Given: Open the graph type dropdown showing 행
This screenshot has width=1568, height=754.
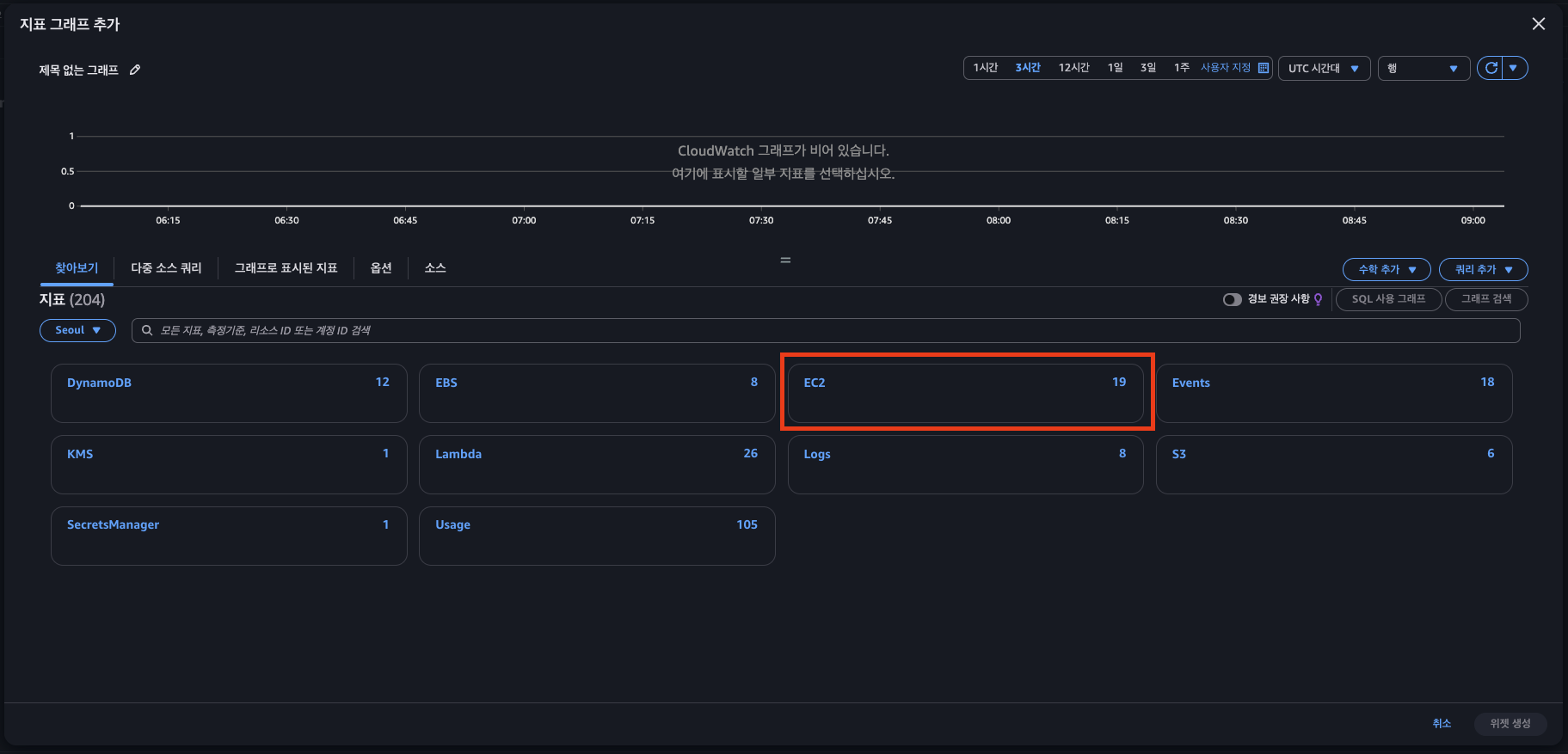Looking at the screenshot, I should 1423,68.
